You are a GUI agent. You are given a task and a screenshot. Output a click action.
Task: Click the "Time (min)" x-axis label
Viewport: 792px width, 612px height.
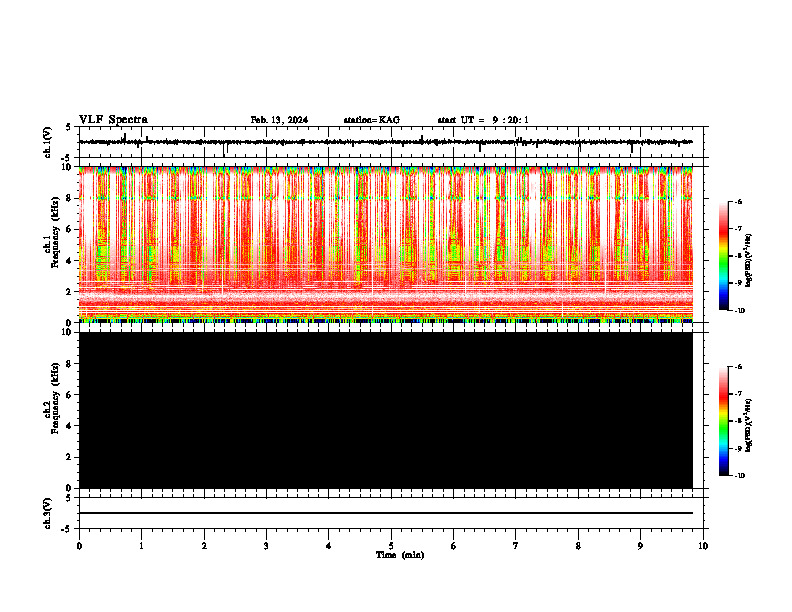pos(400,555)
